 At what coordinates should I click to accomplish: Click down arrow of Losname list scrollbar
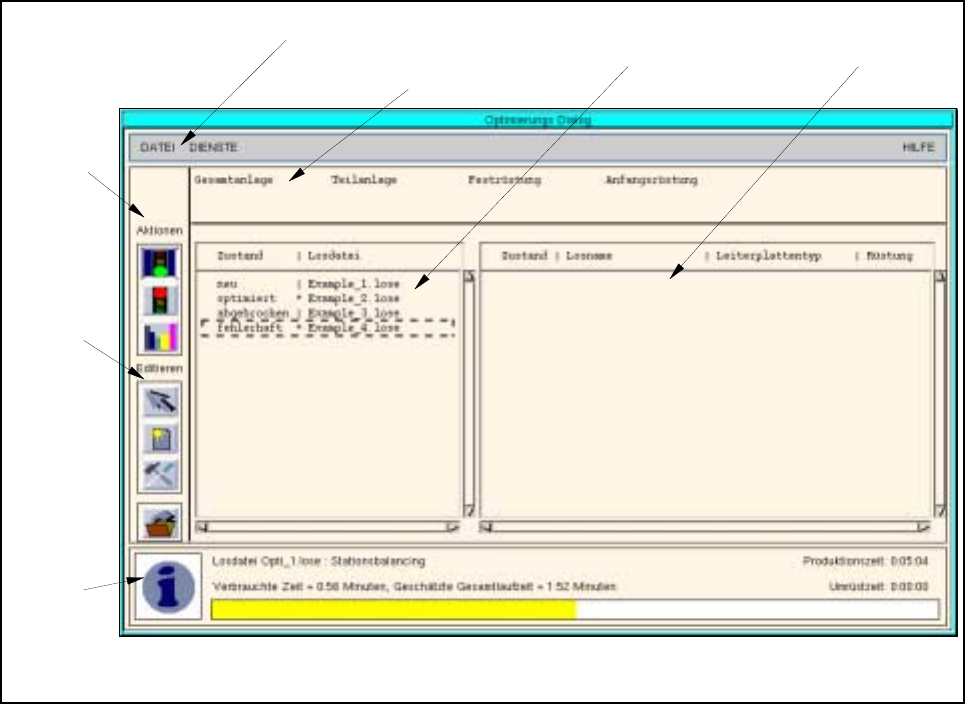(940, 511)
